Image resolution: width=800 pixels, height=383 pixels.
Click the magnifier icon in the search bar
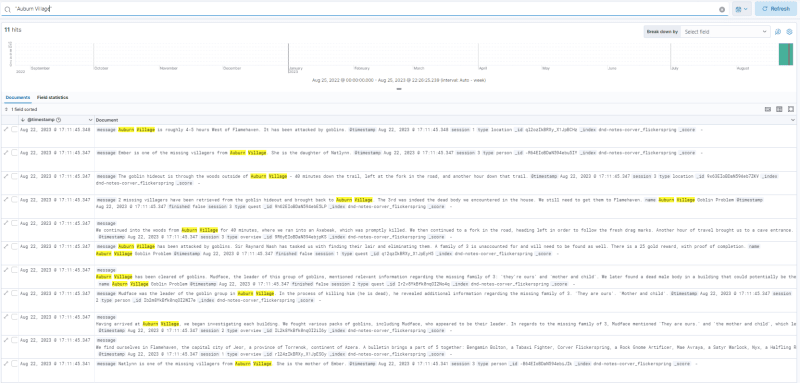[x=7, y=9]
